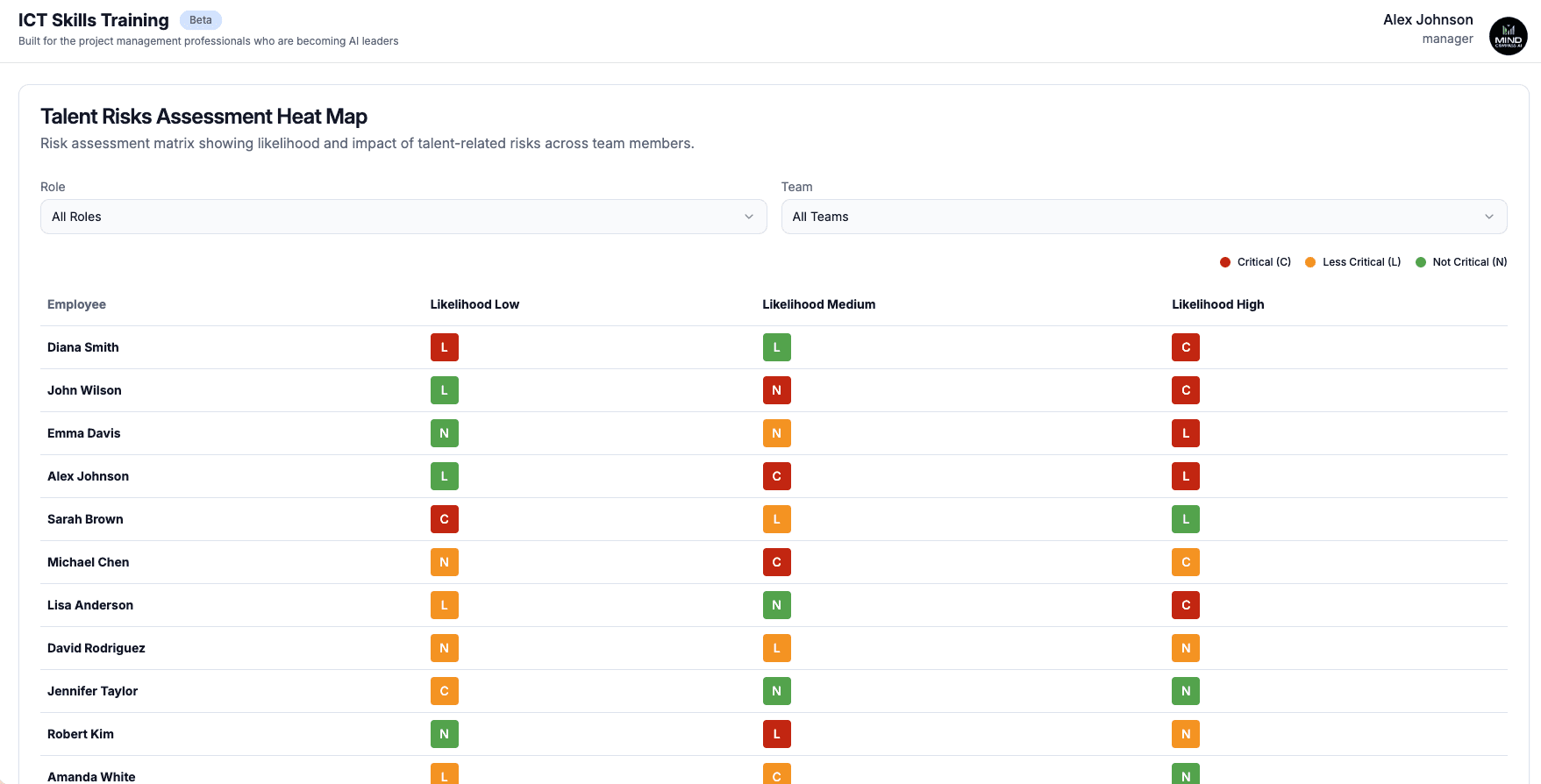Click Robert Kim's Likelihood Low badge

pos(445,734)
